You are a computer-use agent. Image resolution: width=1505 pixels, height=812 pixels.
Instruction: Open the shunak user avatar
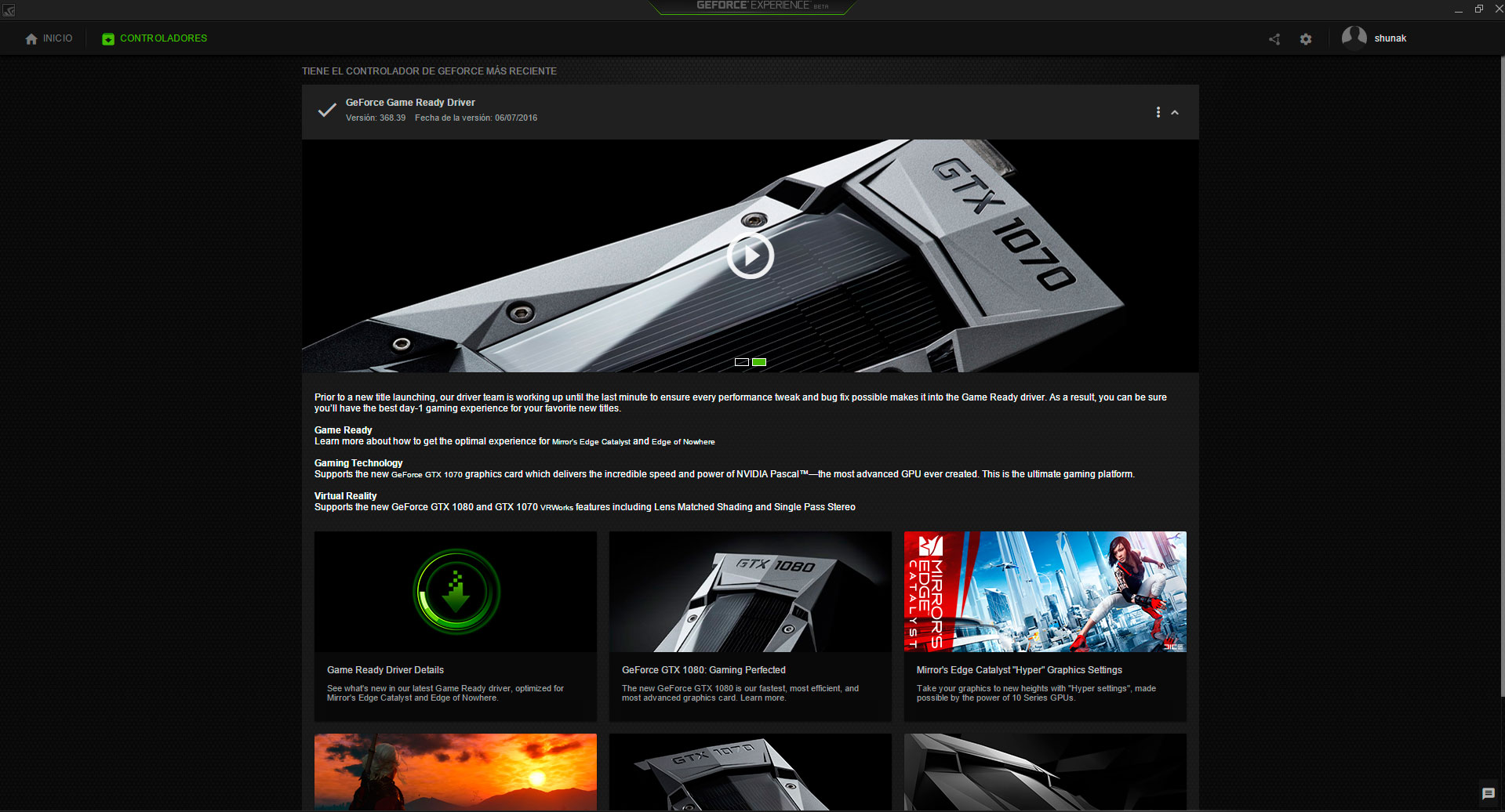[1354, 38]
